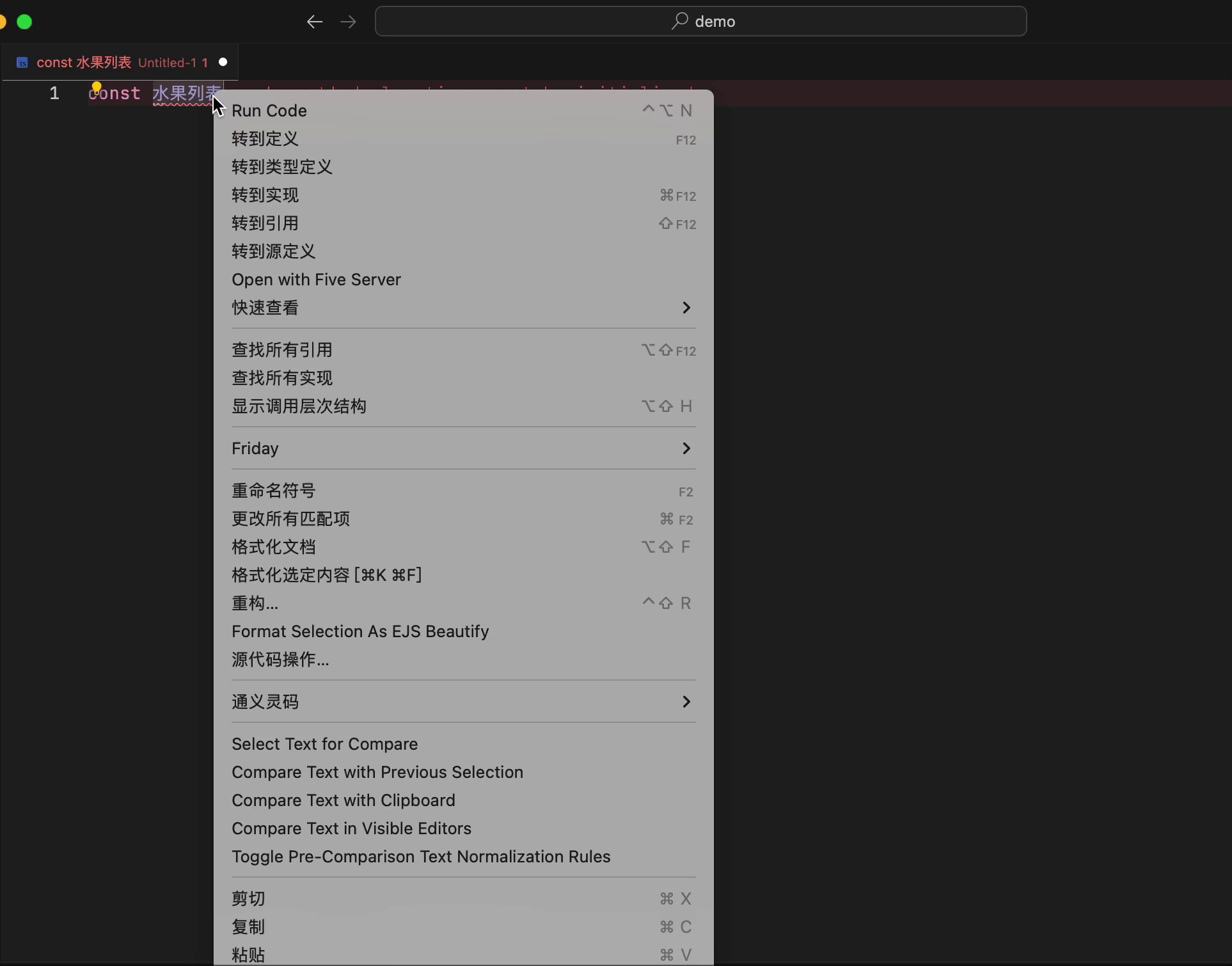The width and height of the screenshot is (1232, 966).
Task: Click the forward navigation arrow
Action: (x=348, y=22)
